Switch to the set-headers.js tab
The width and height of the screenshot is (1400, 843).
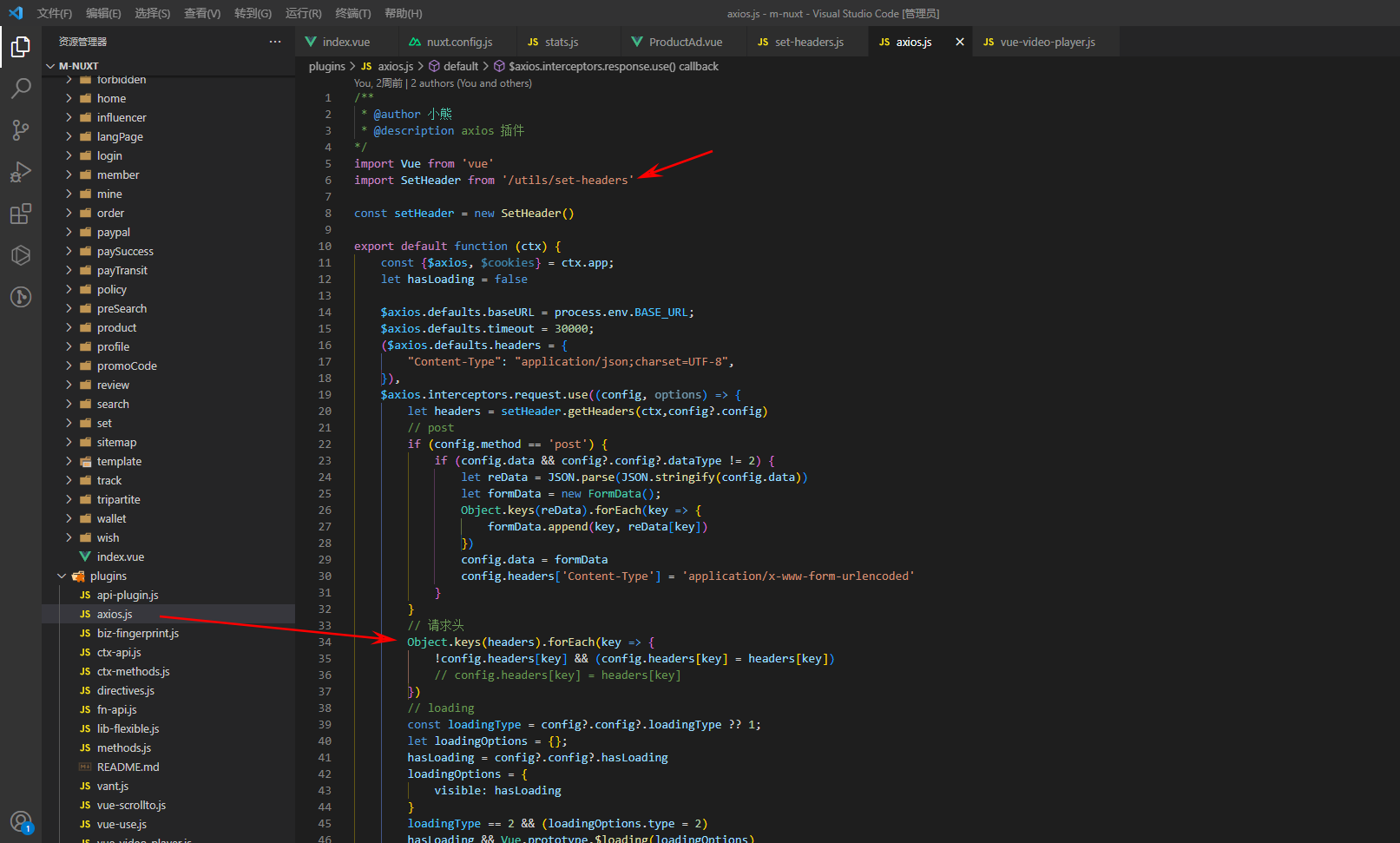pos(809,42)
